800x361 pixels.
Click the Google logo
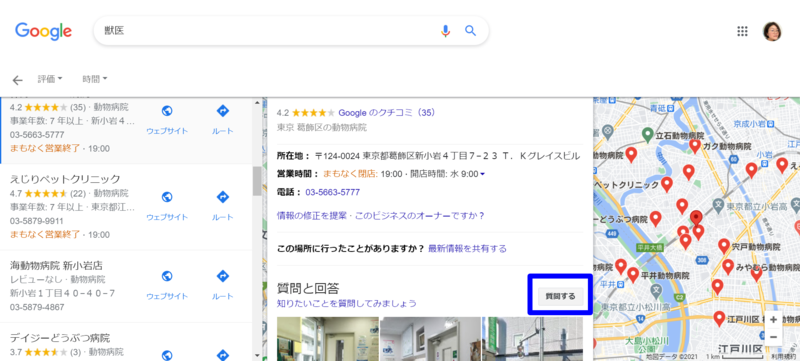43,32
